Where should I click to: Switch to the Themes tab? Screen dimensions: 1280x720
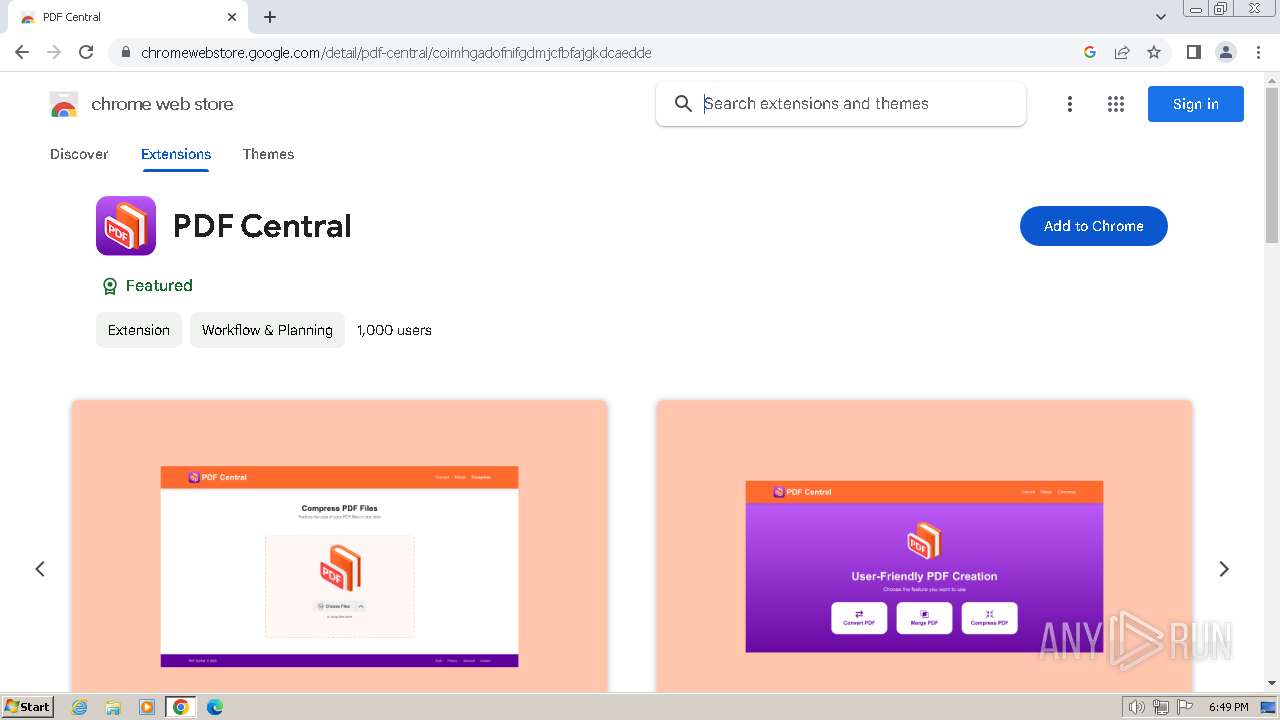[268, 154]
